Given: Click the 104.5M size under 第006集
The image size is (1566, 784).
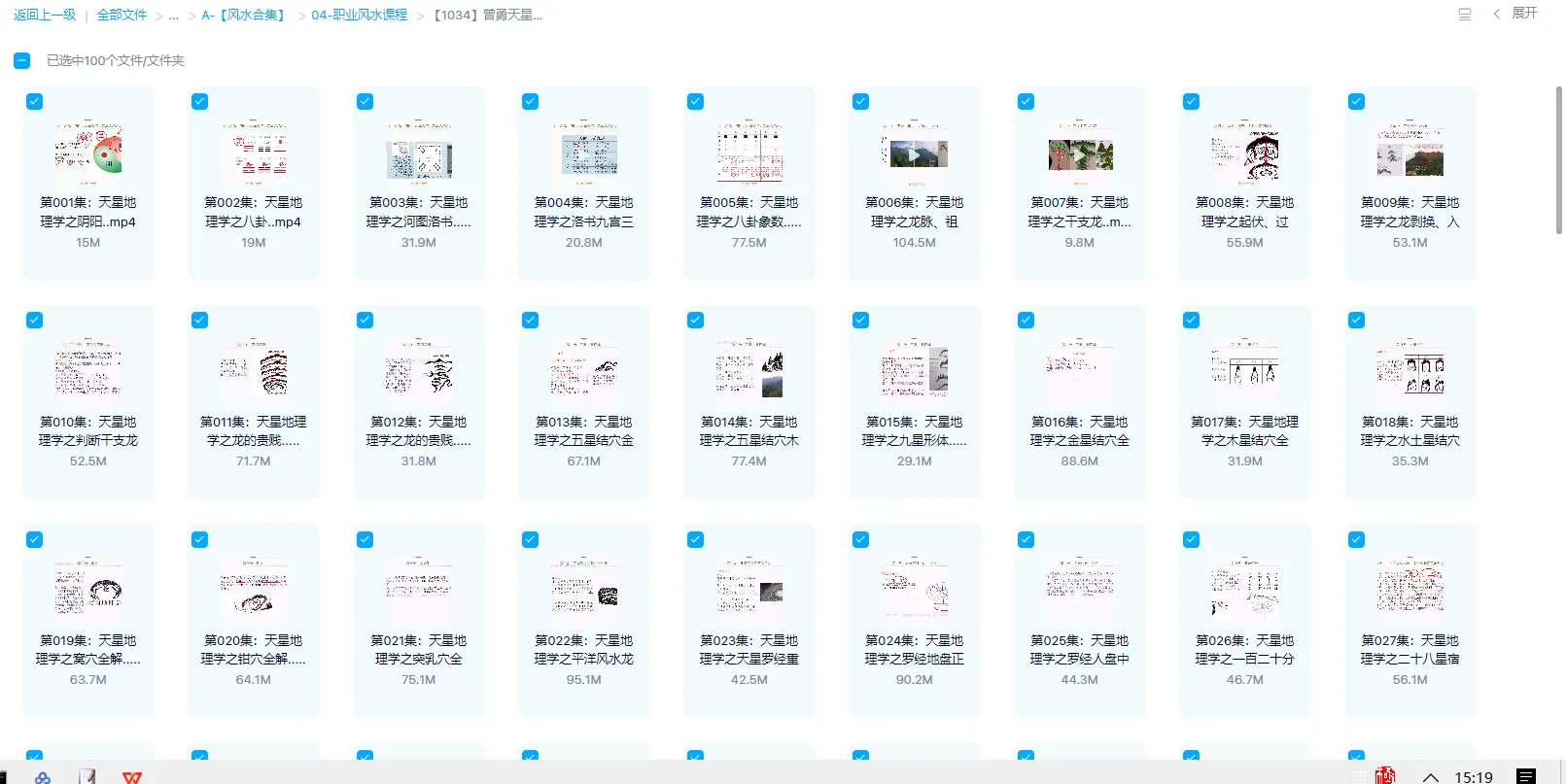Looking at the screenshot, I should (915, 243).
